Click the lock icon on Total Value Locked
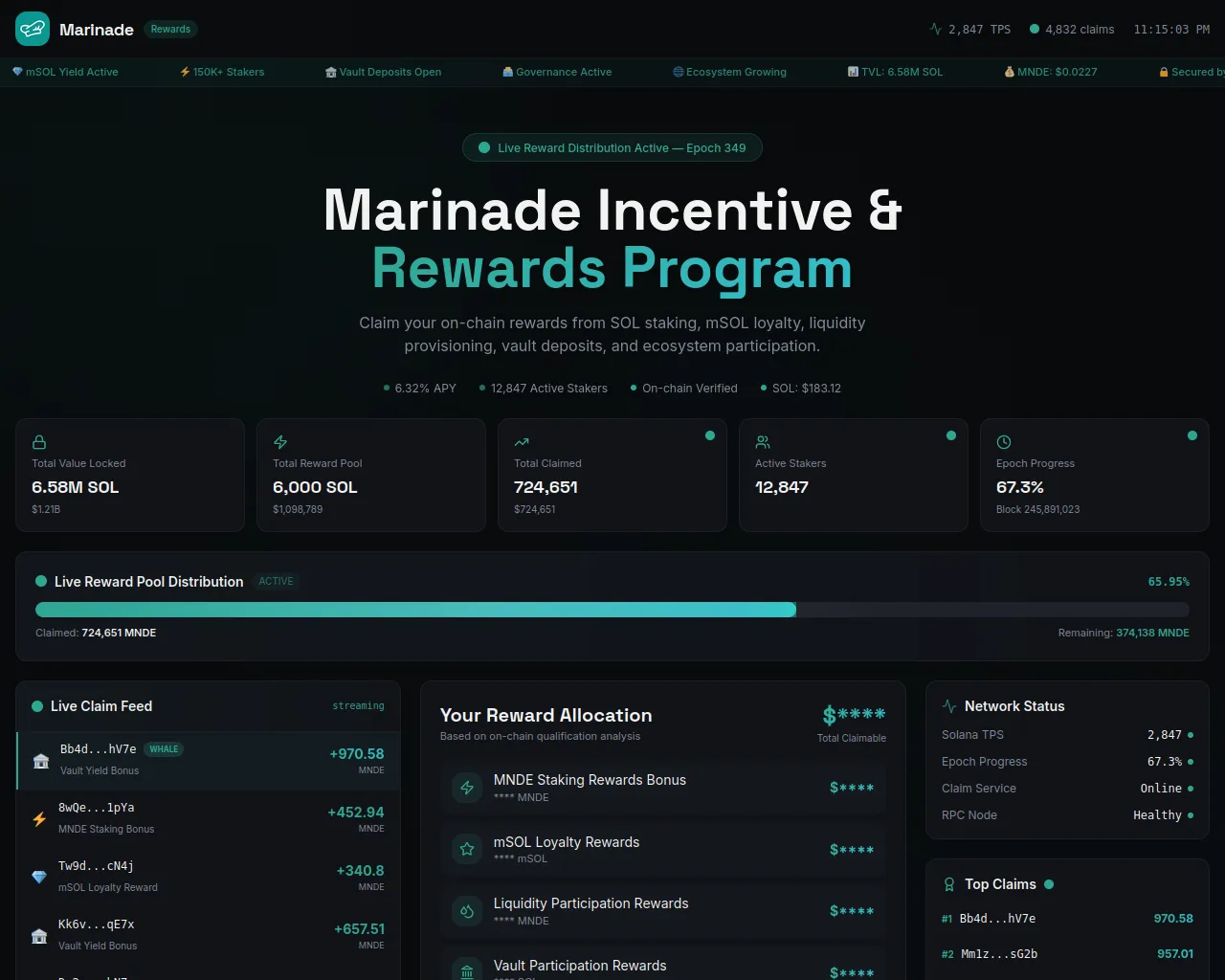The width and height of the screenshot is (1225, 980). 39,442
